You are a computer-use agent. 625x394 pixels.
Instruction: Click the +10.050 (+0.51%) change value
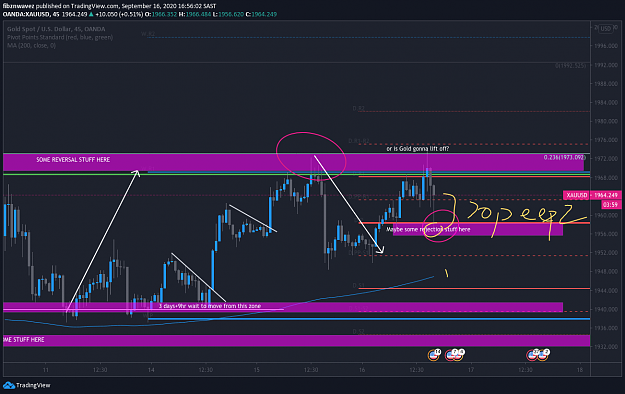tap(119, 14)
